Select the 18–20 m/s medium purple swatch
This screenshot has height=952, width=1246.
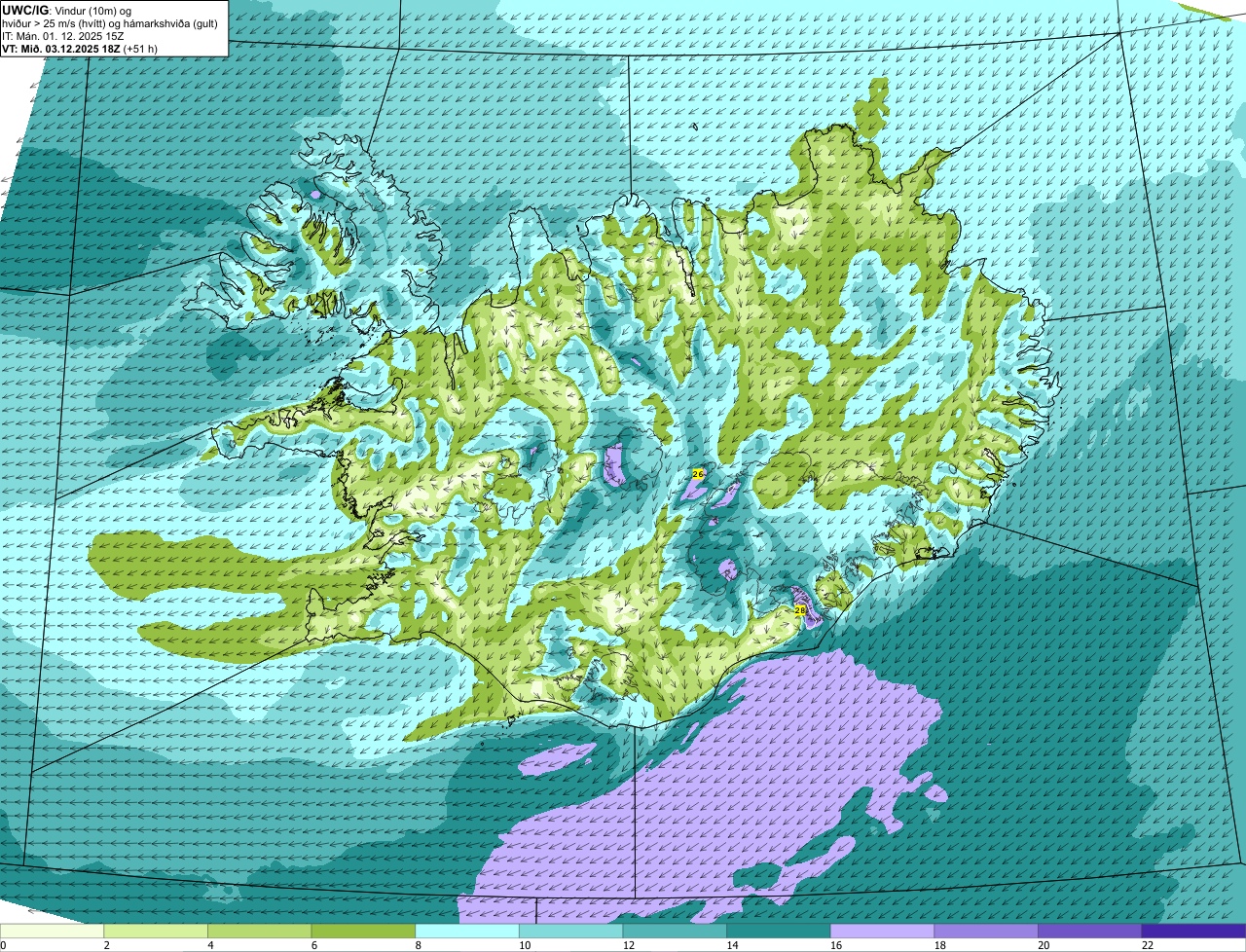986,932
